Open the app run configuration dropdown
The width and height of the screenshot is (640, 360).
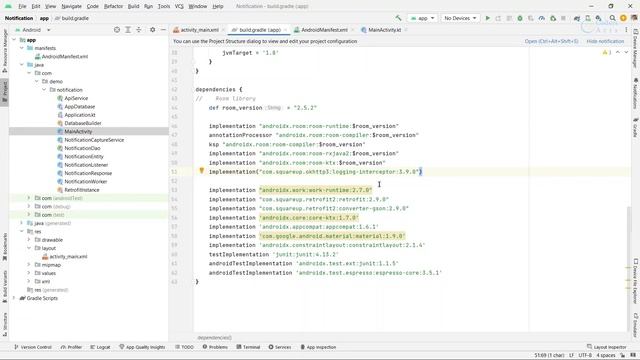pos(422,18)
